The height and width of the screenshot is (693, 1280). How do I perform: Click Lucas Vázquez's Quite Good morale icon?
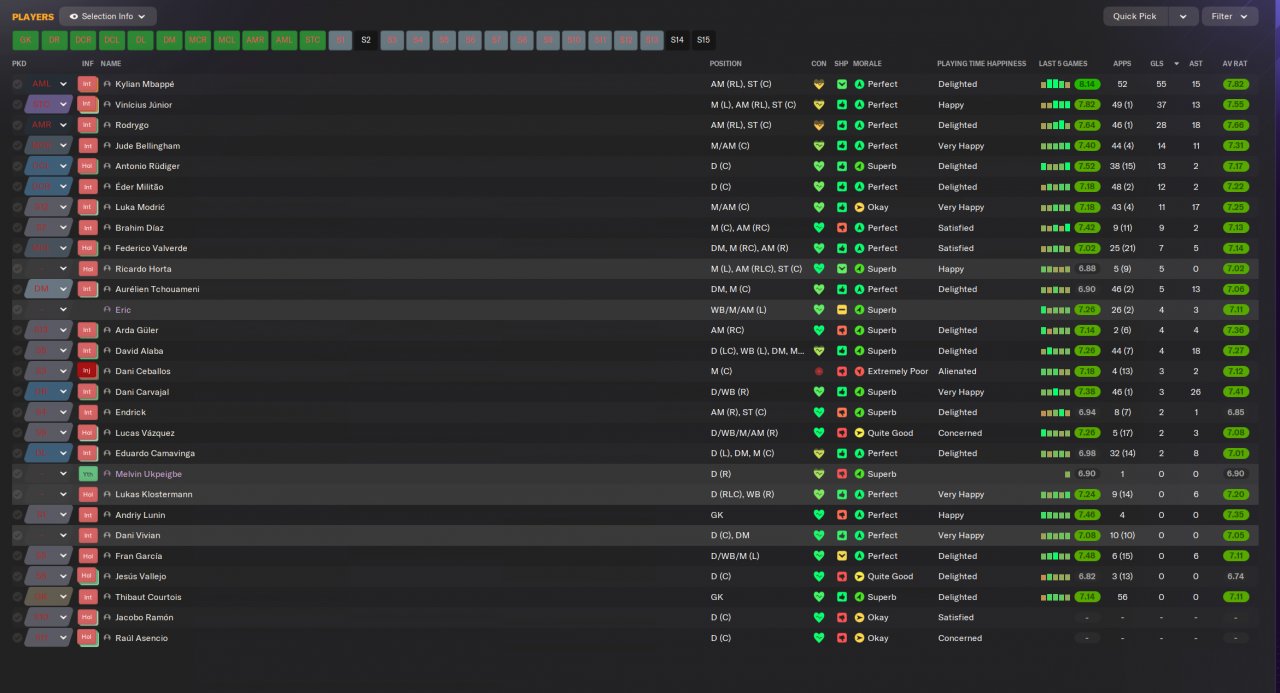859,433
